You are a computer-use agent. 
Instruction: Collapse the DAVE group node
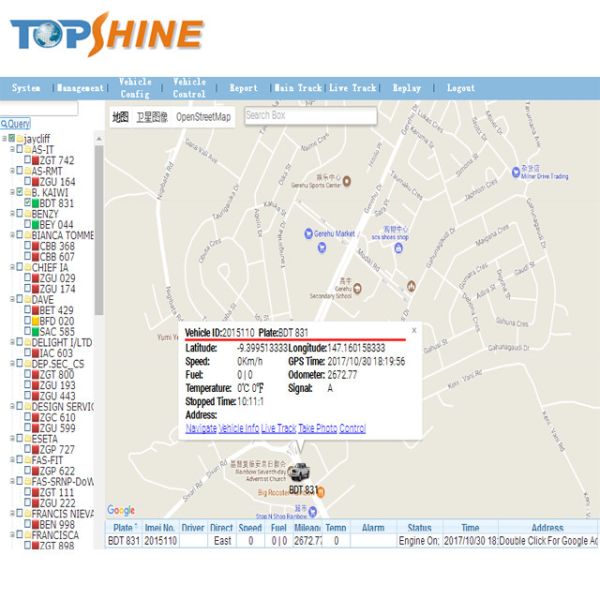(x=12, y=299)
